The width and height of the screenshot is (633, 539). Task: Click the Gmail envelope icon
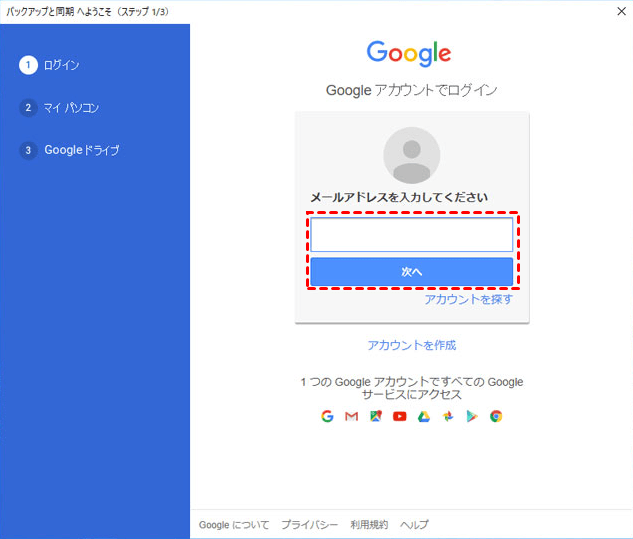pyautogui.click(x=351, y=416)
